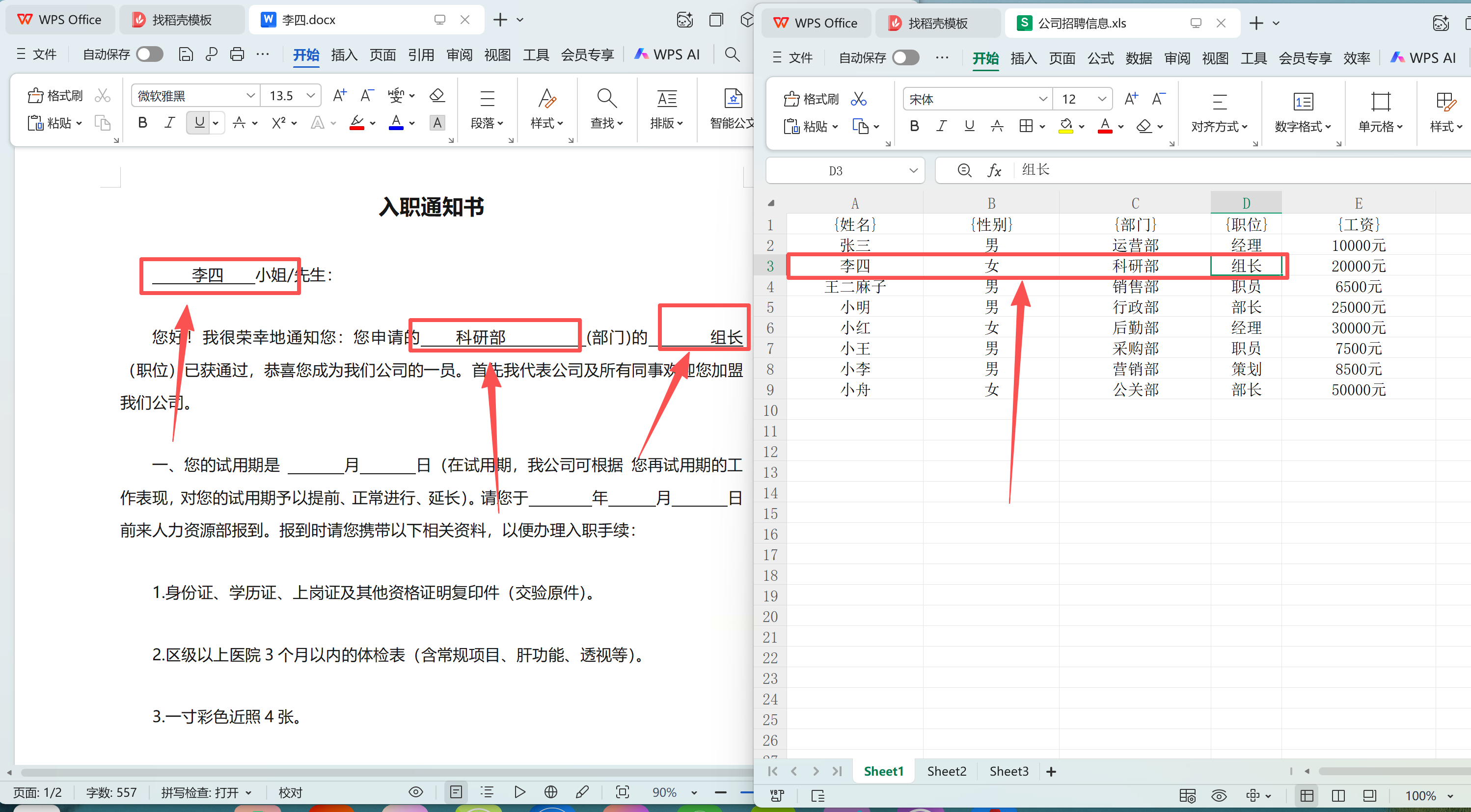This screenshot has width=1471, height=812.
Task: Click the clear formatting eraser icon in Writer
Action: click(437, 95)
